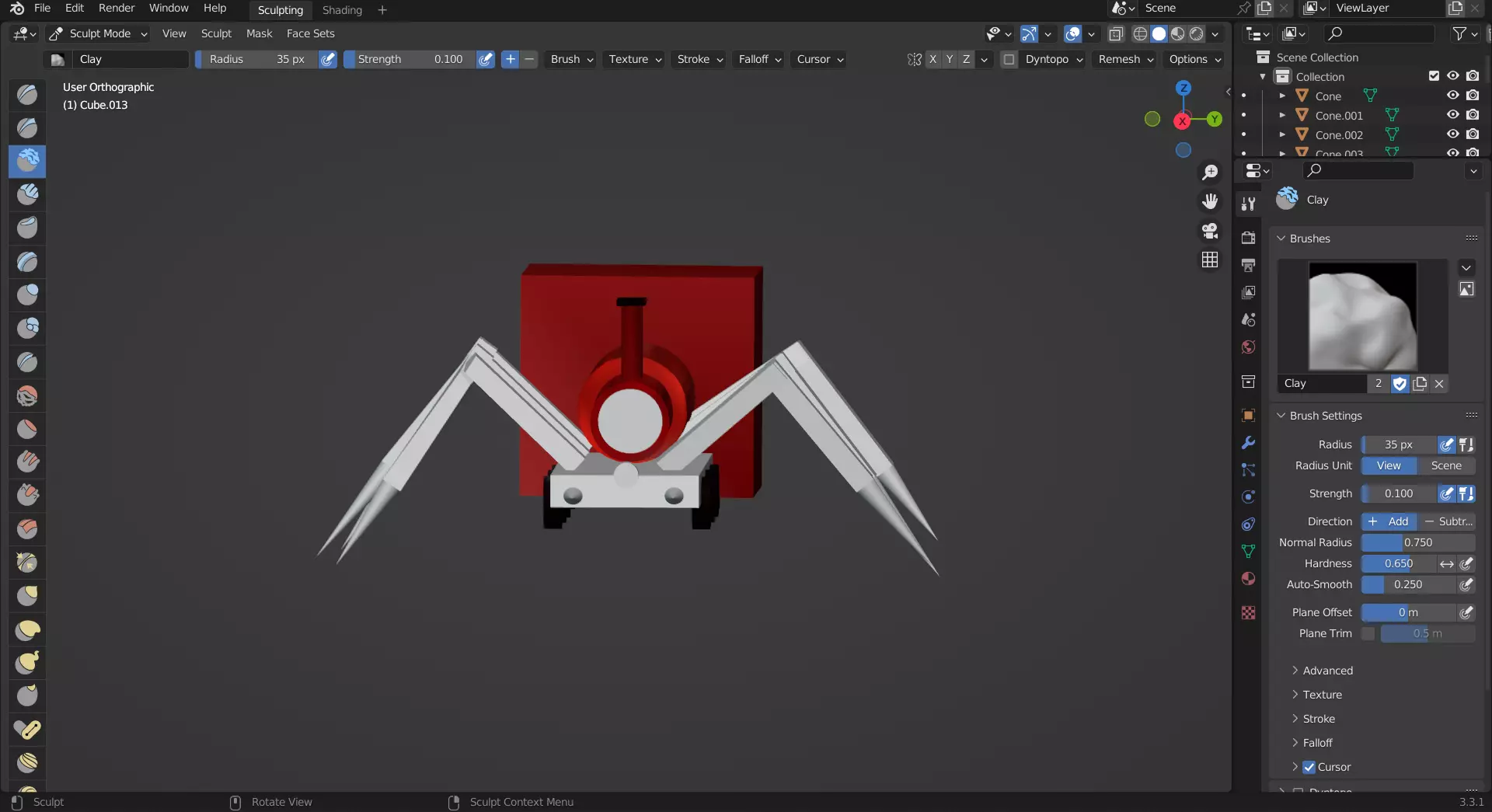
Task: Select the Inflate brush tool
Action: pos(27,295)
